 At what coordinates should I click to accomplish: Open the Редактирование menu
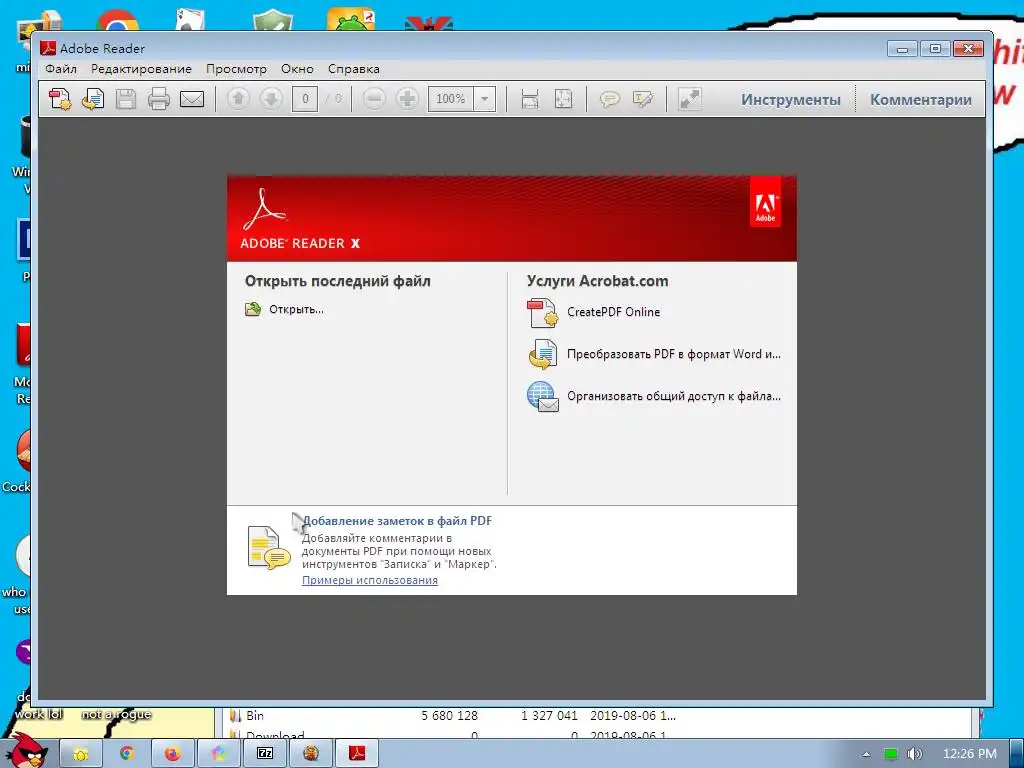(141, 69)
